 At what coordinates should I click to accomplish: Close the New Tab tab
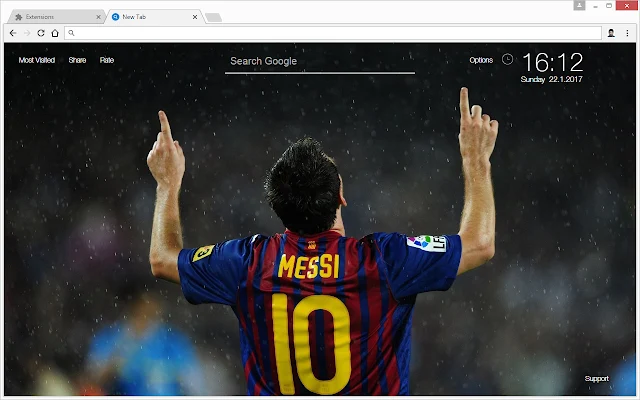click(x=195, y=17)
